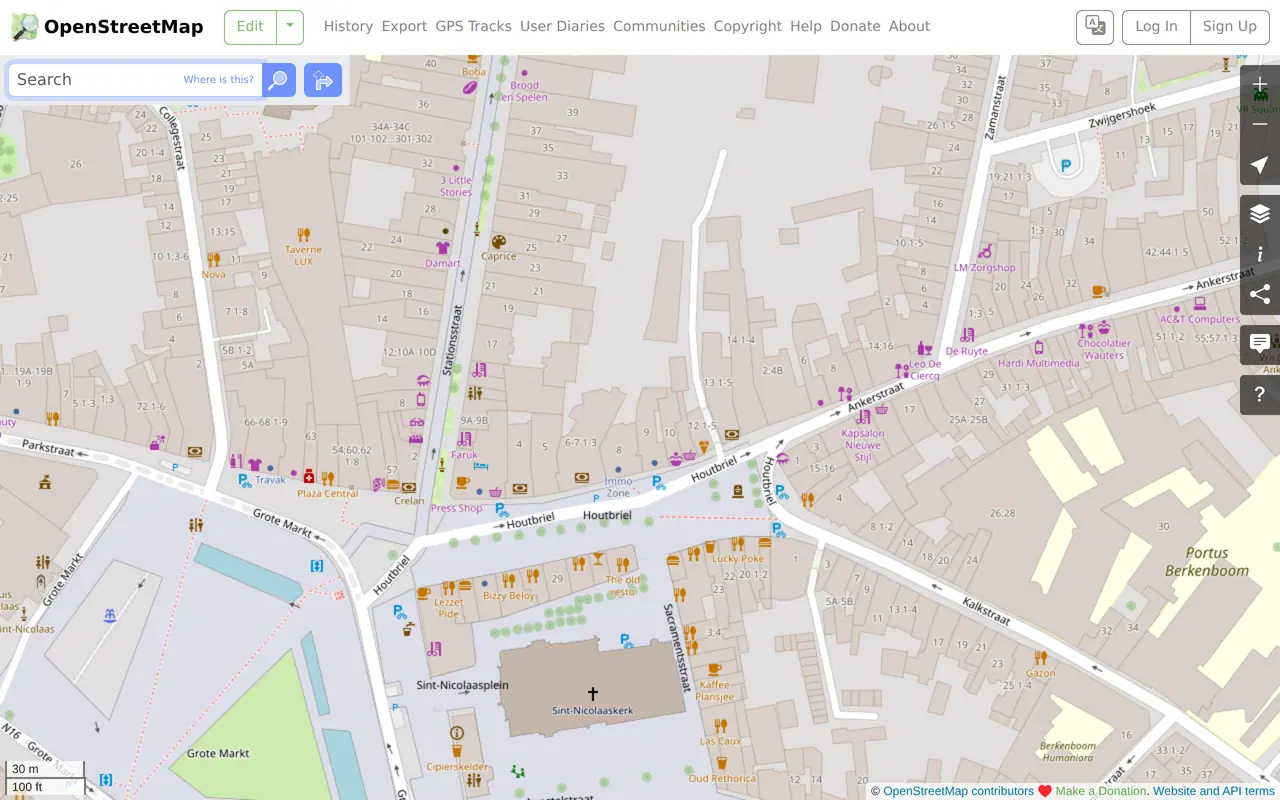Click the Log In button

(1156, 27)
